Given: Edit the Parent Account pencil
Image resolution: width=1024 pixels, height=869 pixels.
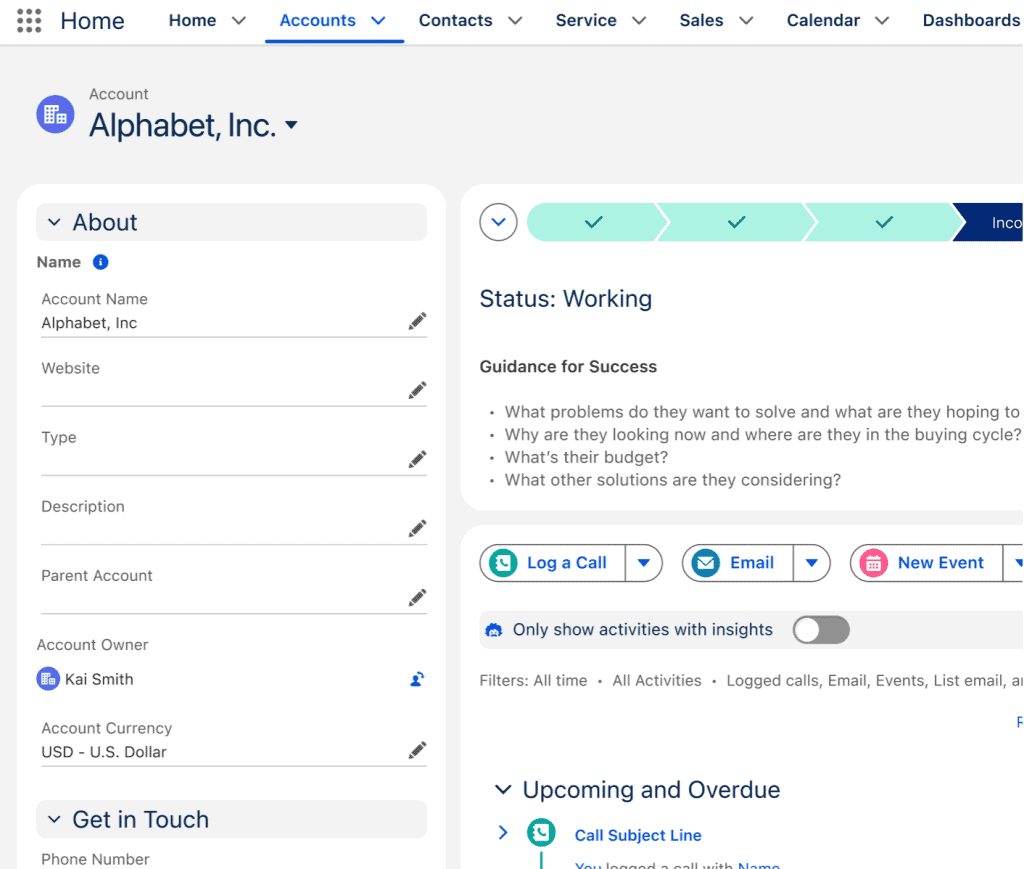Looking at the screenshot, I should click(417, 597).
